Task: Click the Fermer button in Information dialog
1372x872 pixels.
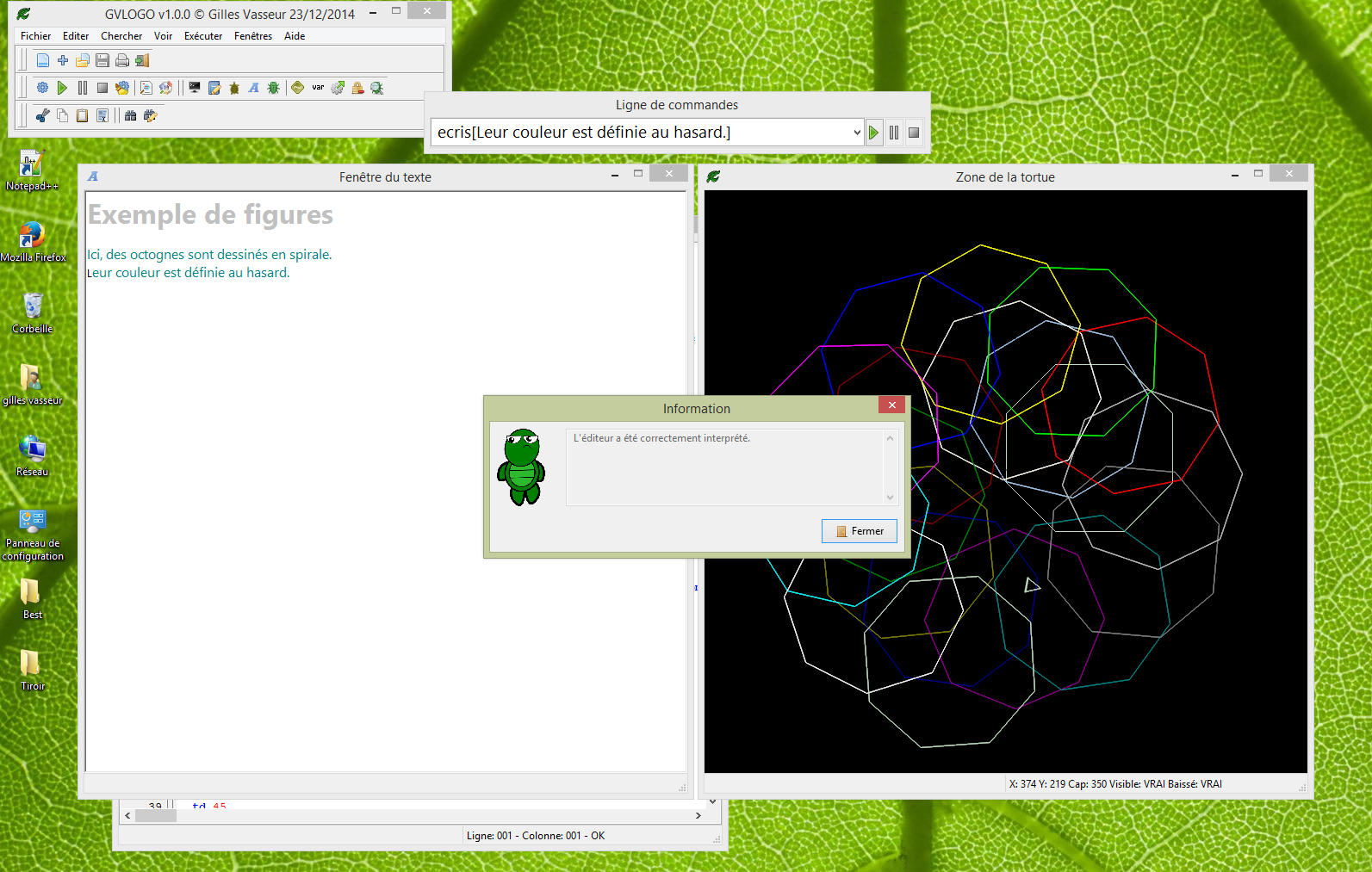Action: click(x=860, y=531)
